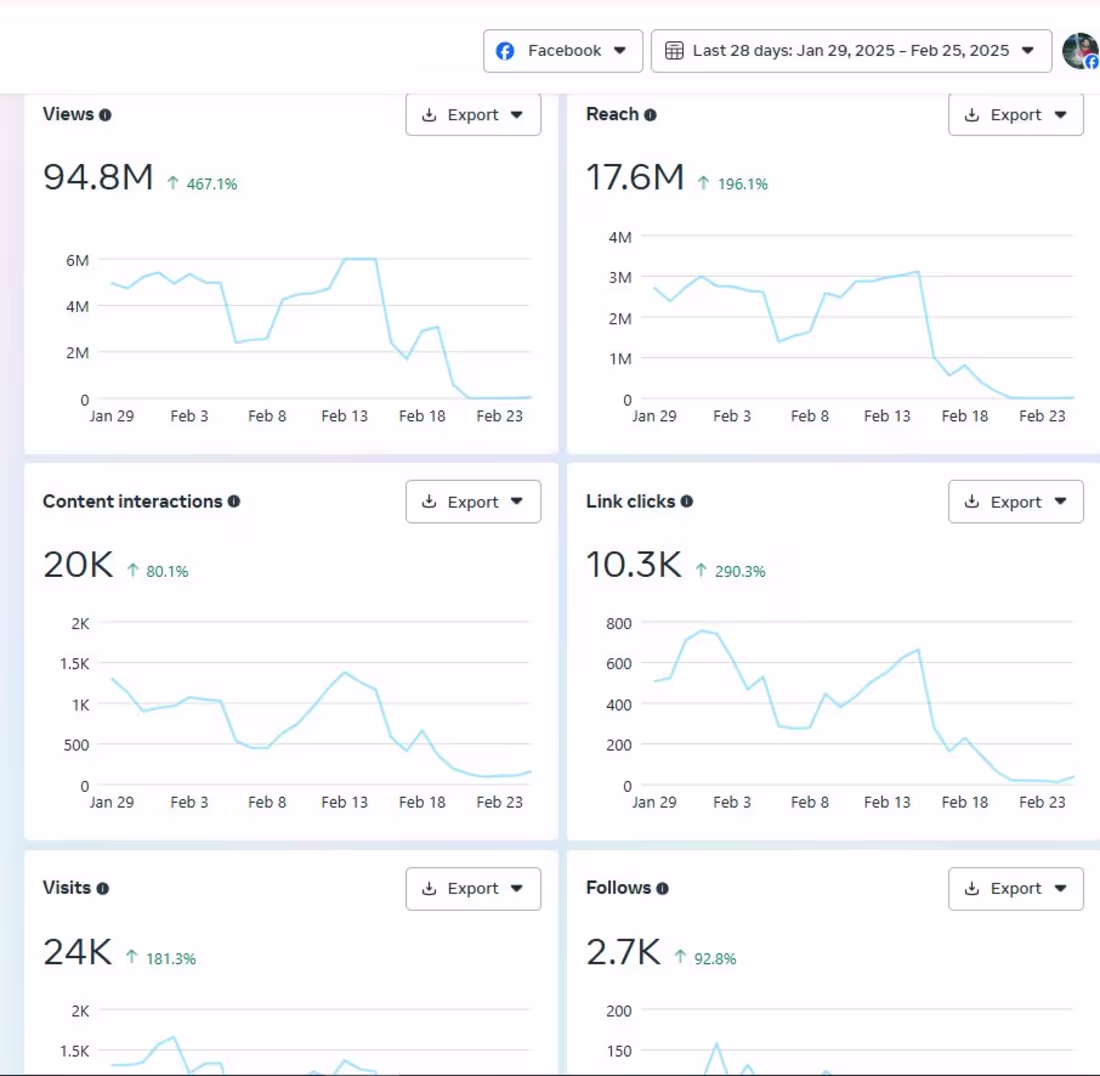Open the Facebook platform dropdown
This screenshot has width=1100, height=1076.
563,51
